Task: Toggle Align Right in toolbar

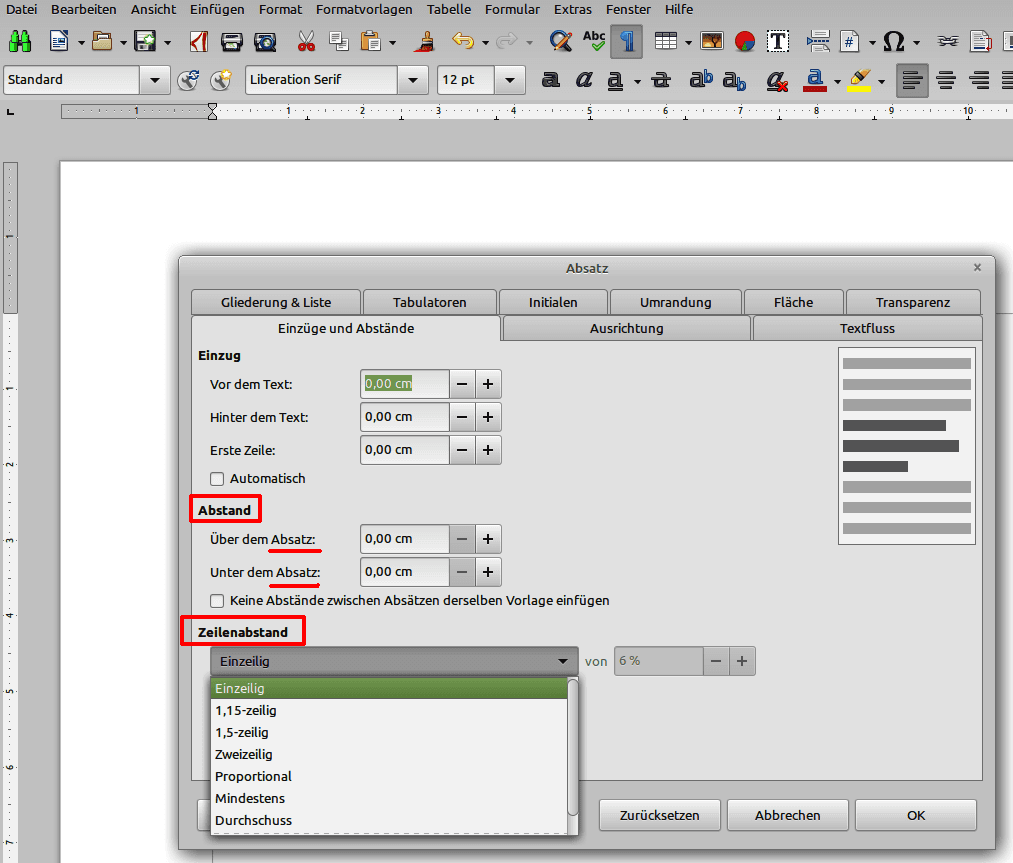Action: 979,80
